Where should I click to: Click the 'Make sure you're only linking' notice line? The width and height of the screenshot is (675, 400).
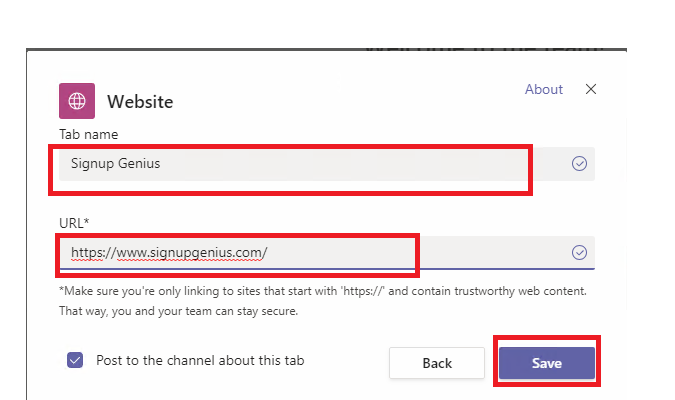pos(323,291)
